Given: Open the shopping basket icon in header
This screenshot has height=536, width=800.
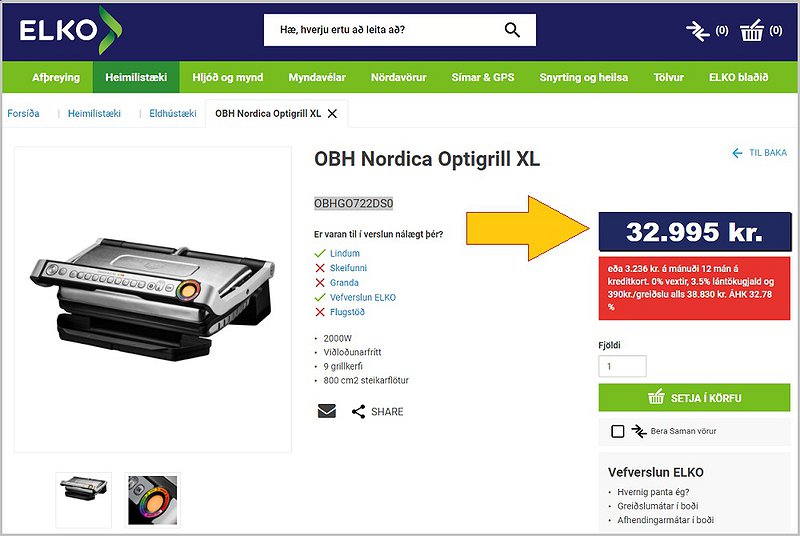Looking at the screenshot, I should tap(752, 30).
